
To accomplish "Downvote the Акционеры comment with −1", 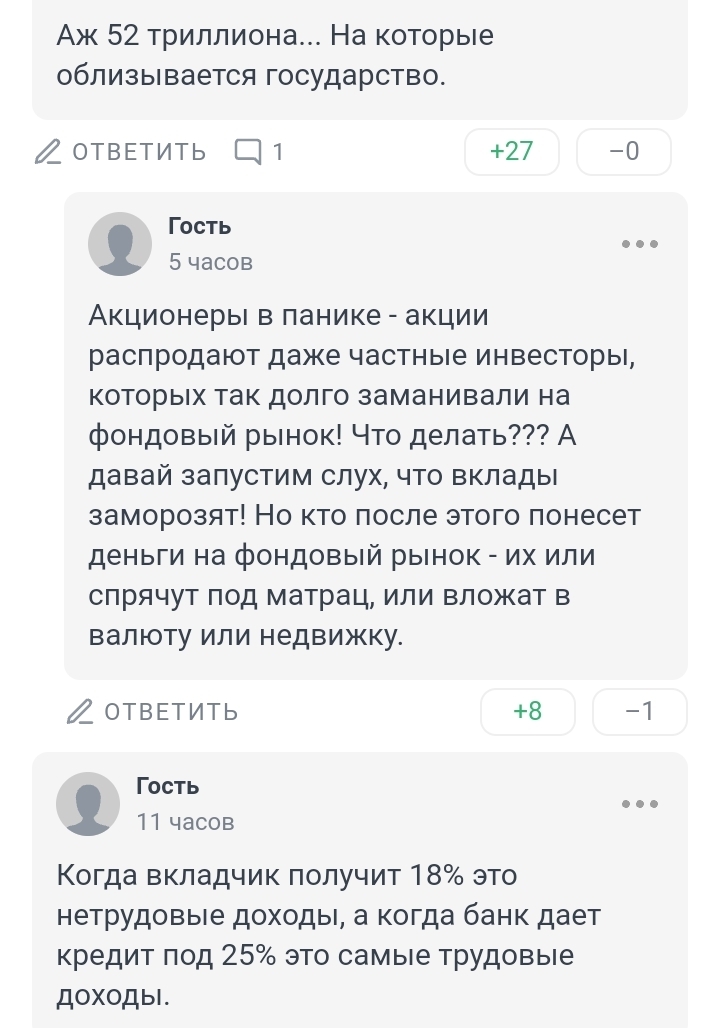I will click(x=640, y=712).
